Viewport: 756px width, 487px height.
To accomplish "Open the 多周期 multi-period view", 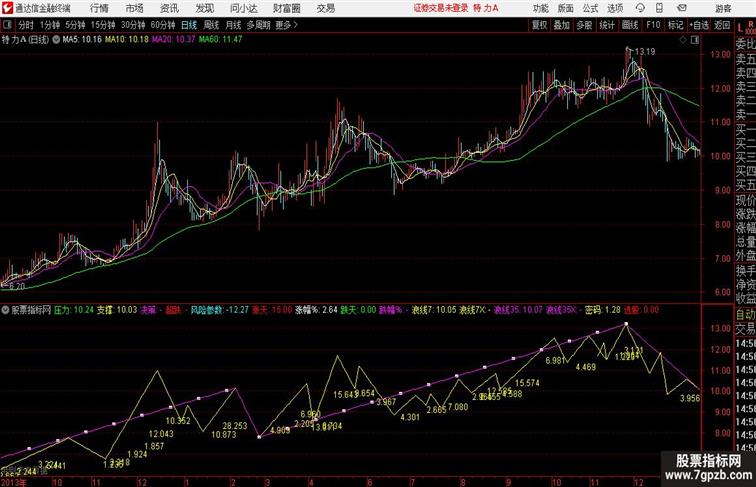I will 258,25.
